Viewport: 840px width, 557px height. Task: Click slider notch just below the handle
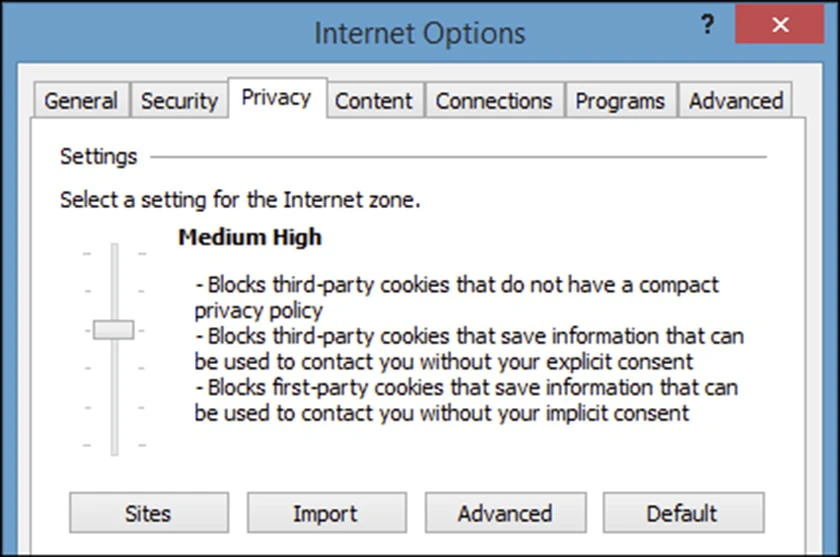[x=114, y=368]
